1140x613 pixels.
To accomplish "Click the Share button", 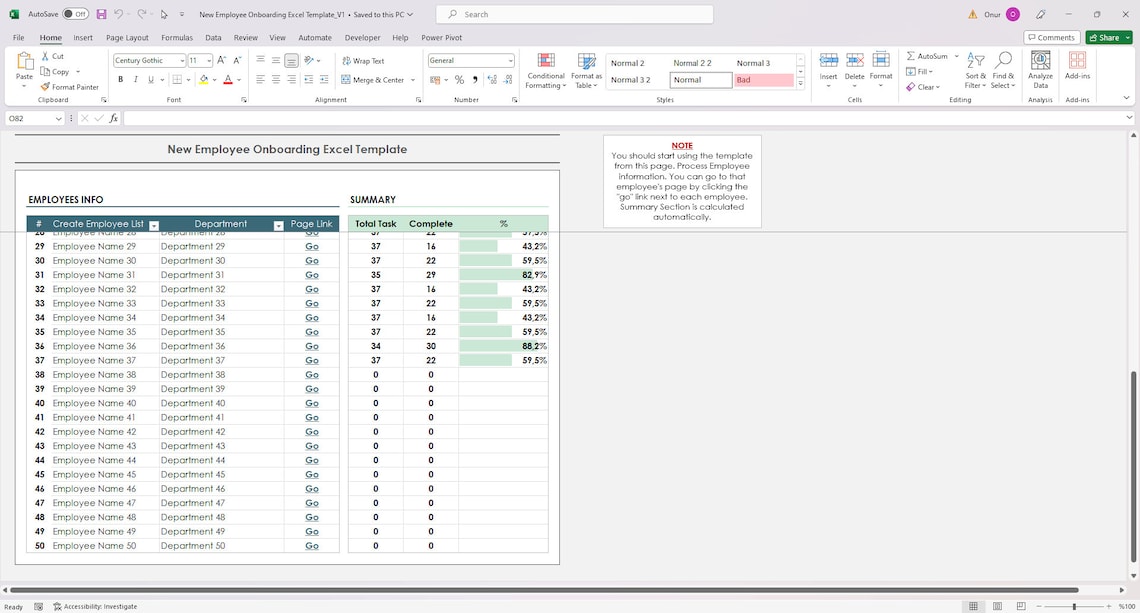I will tap(1106, 36).
